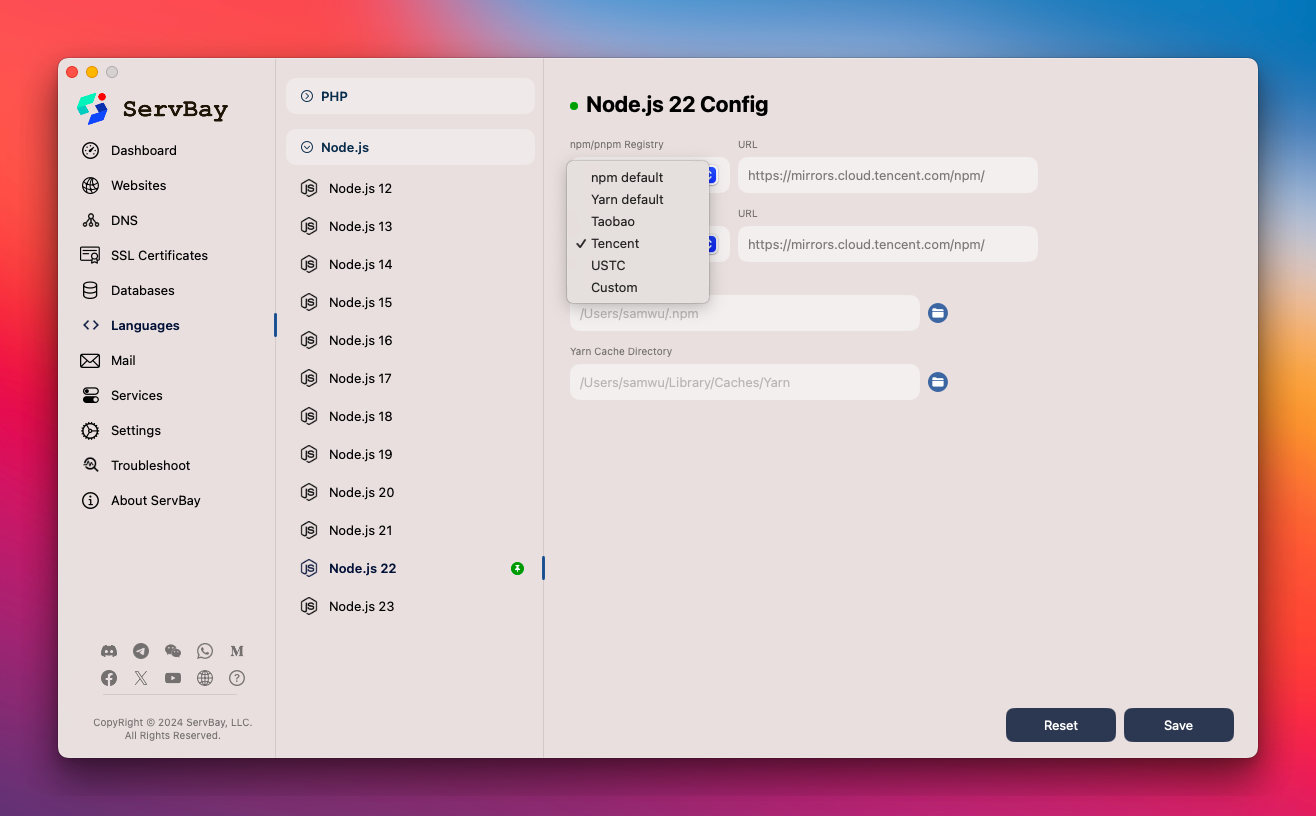
Task: Click the globe website icon
Action: pos(205,678)
